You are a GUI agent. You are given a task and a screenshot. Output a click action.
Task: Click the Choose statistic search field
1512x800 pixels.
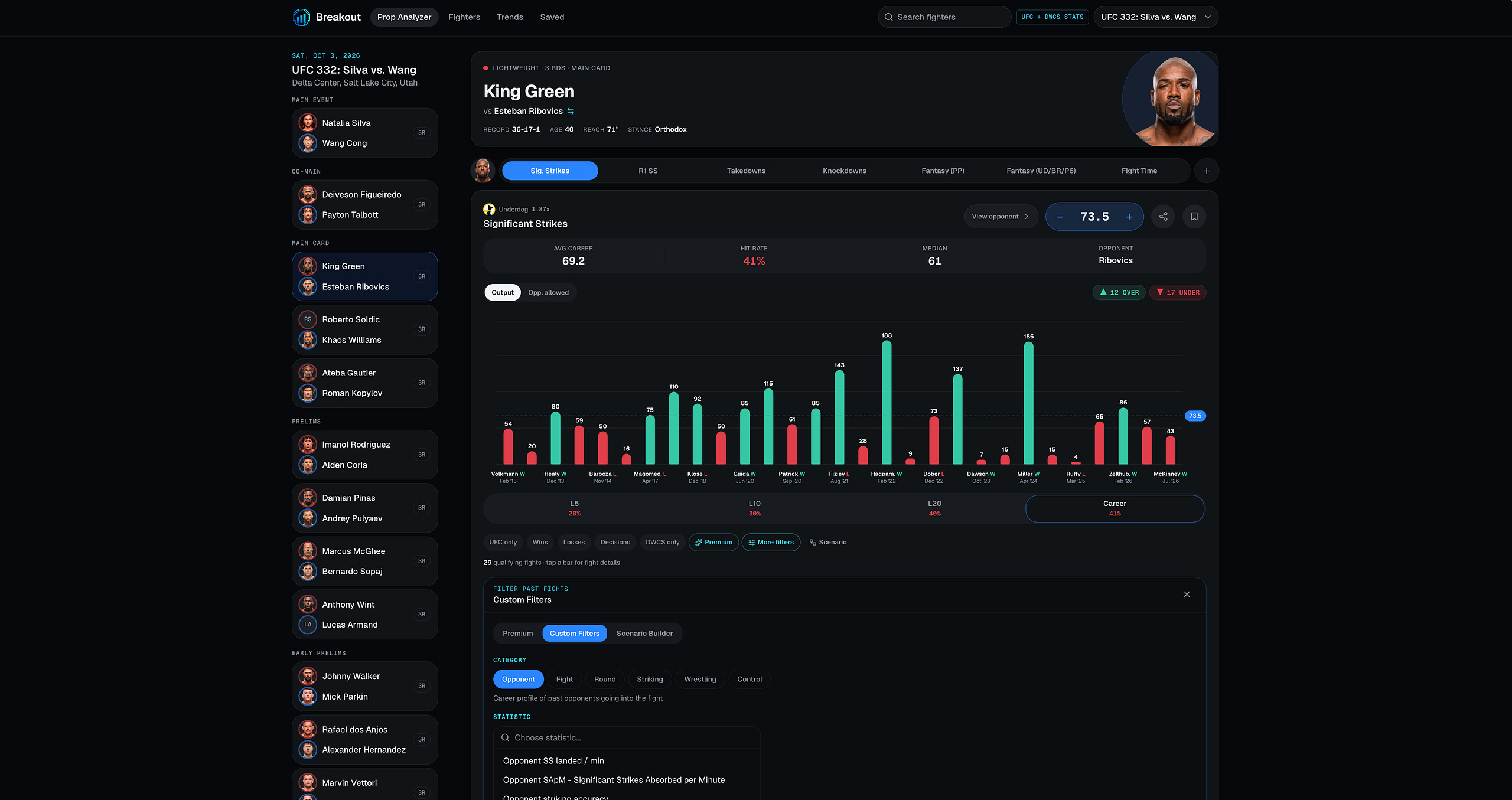627,737
